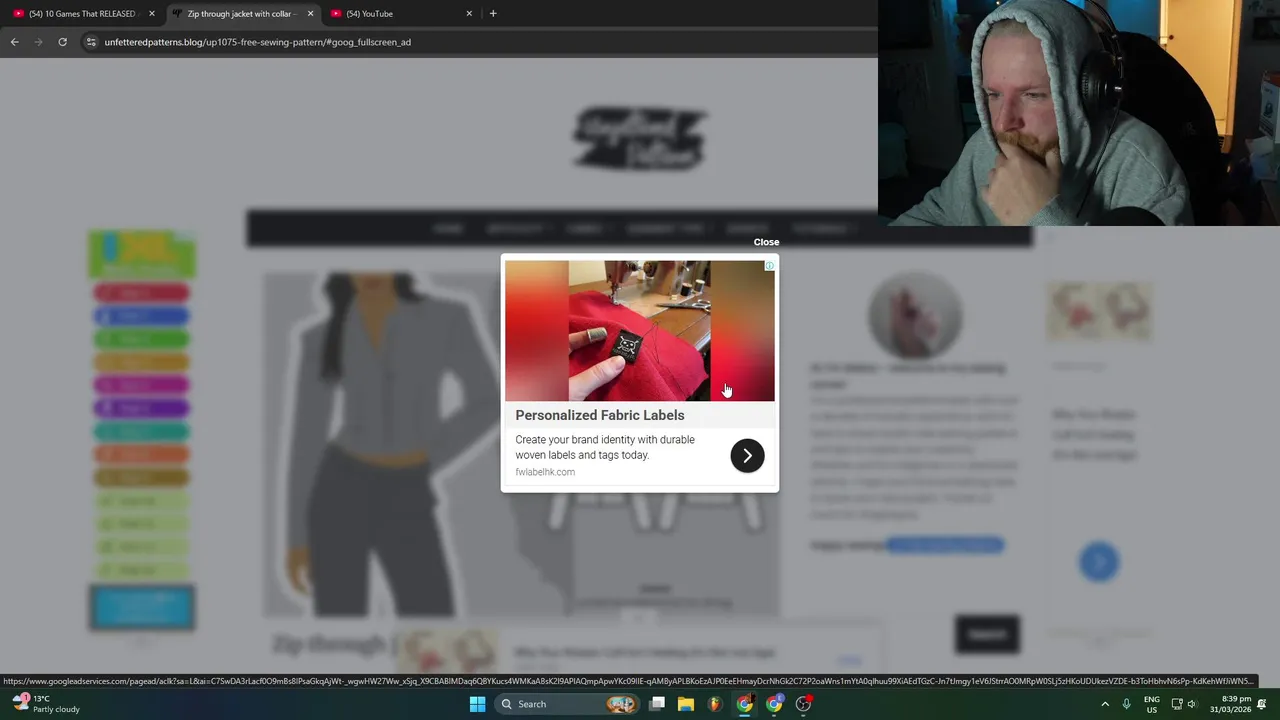The height and width of the screenshot is (720, 1280).
Task: Click the fabric label ad image
Action: (639, 331)
